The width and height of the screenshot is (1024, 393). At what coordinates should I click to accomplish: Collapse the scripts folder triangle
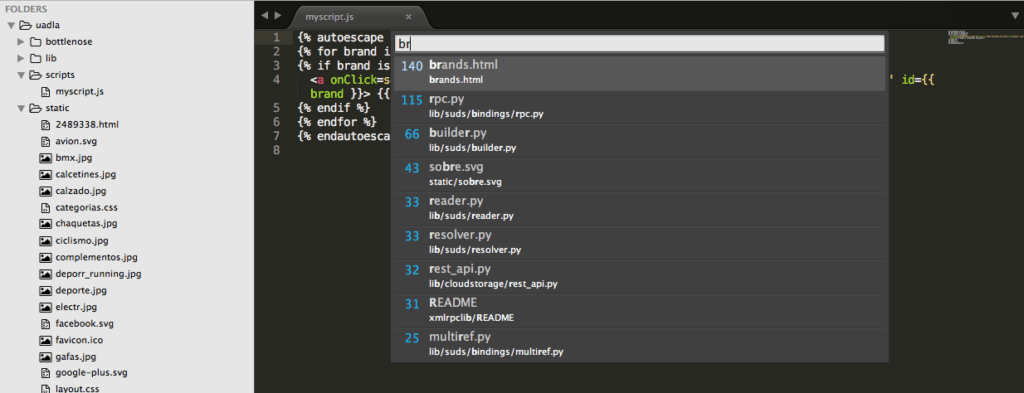pos(21,75)
